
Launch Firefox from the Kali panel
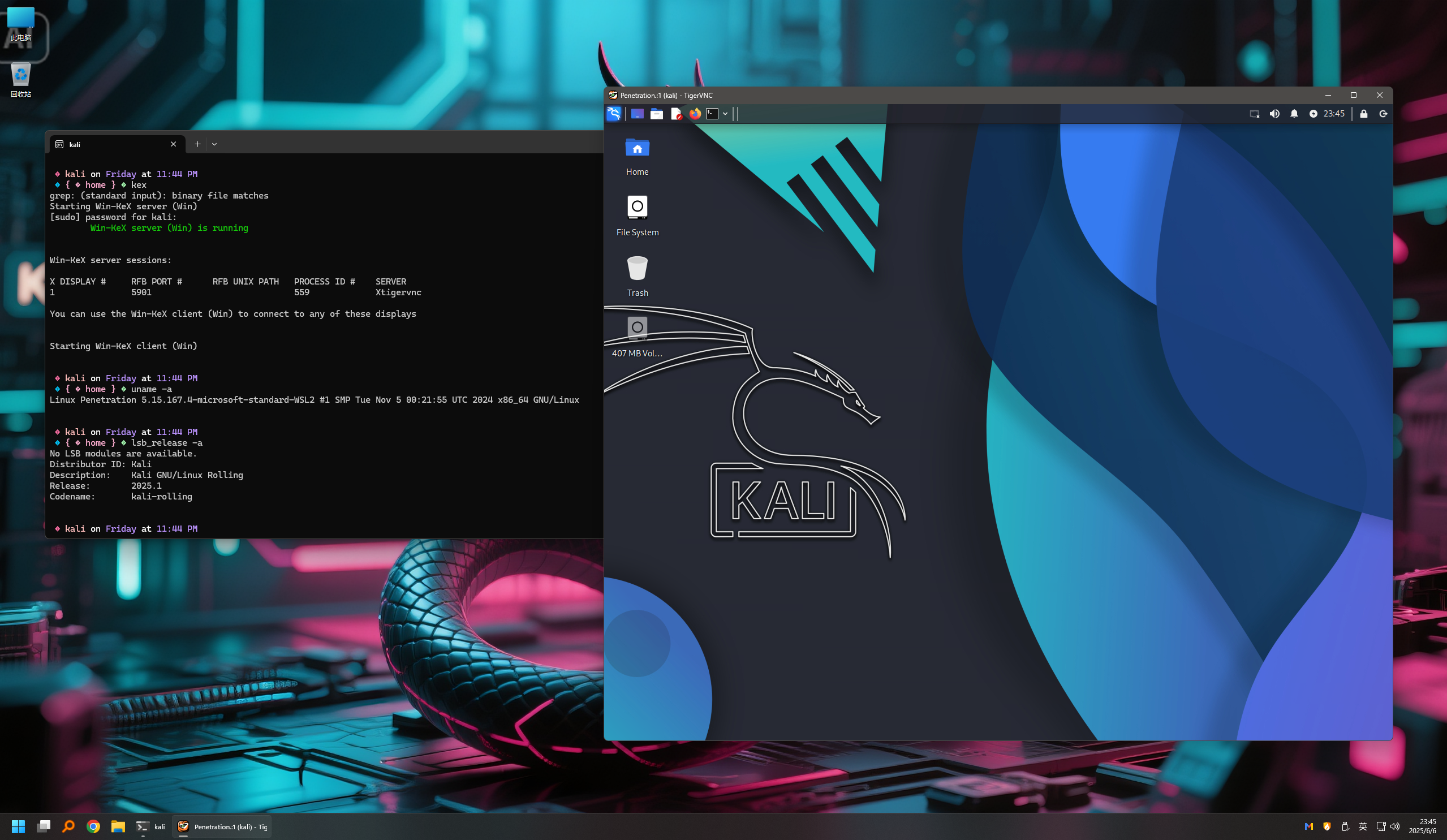pyautogui.click(x=695, y=114)
